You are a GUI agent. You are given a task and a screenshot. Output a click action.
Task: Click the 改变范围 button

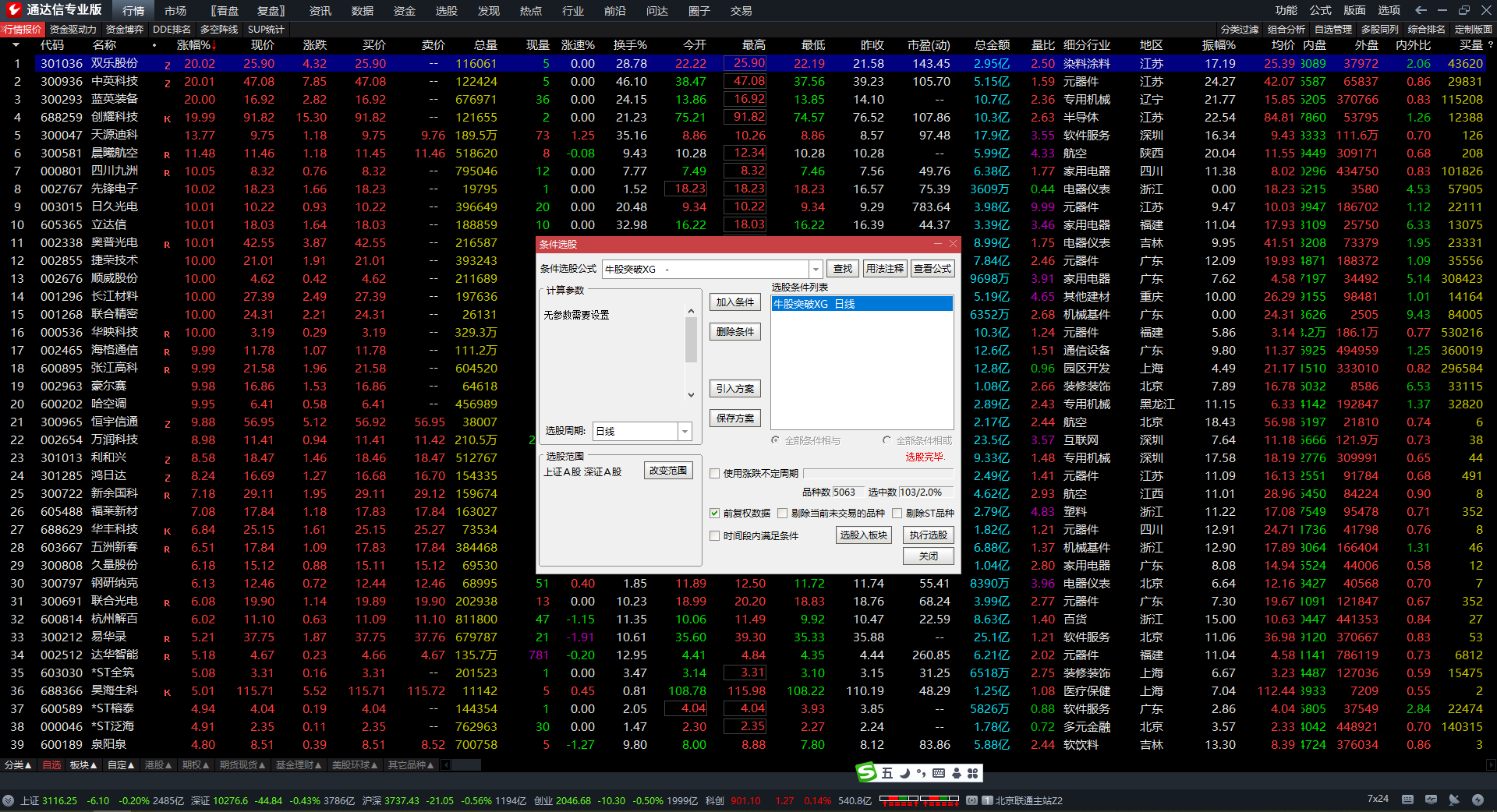668,471
